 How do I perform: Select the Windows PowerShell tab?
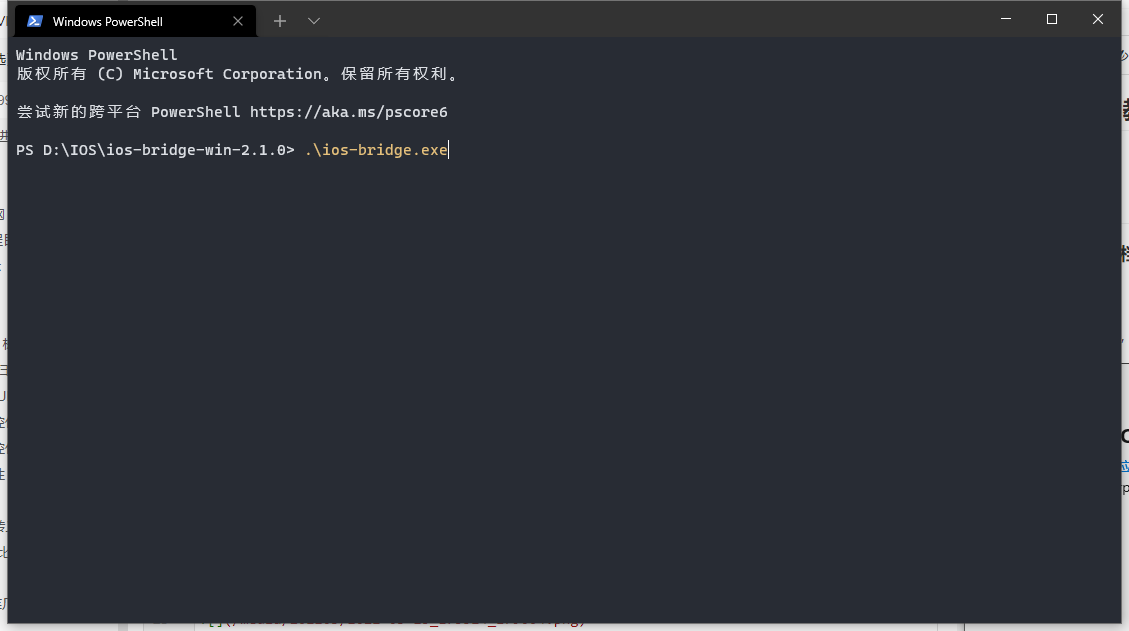pyautogui.click(x=135, y=22)
